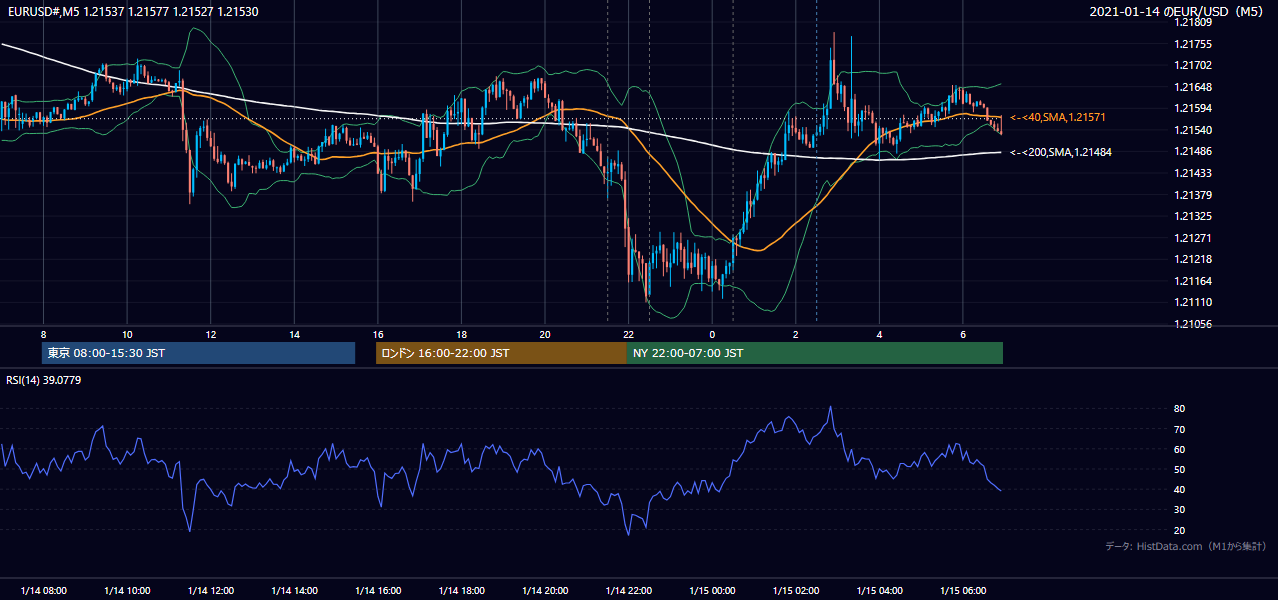Viewport: 1278px width, 600px height.
Task: Click the RSI axis level 70
Action: (x=1180, y=429)
